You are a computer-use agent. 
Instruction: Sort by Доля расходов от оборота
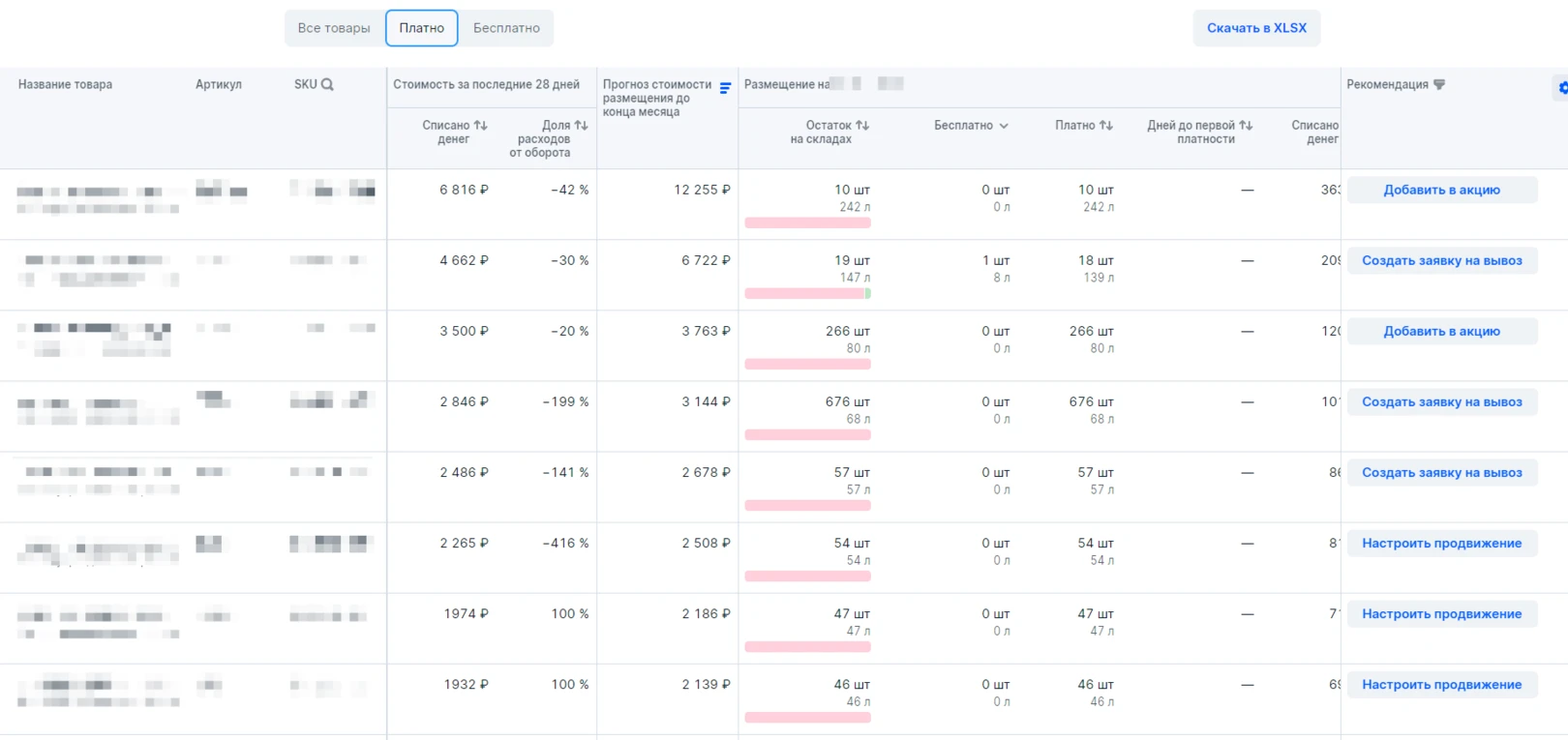pyautogui.click(x=581, y=126)
